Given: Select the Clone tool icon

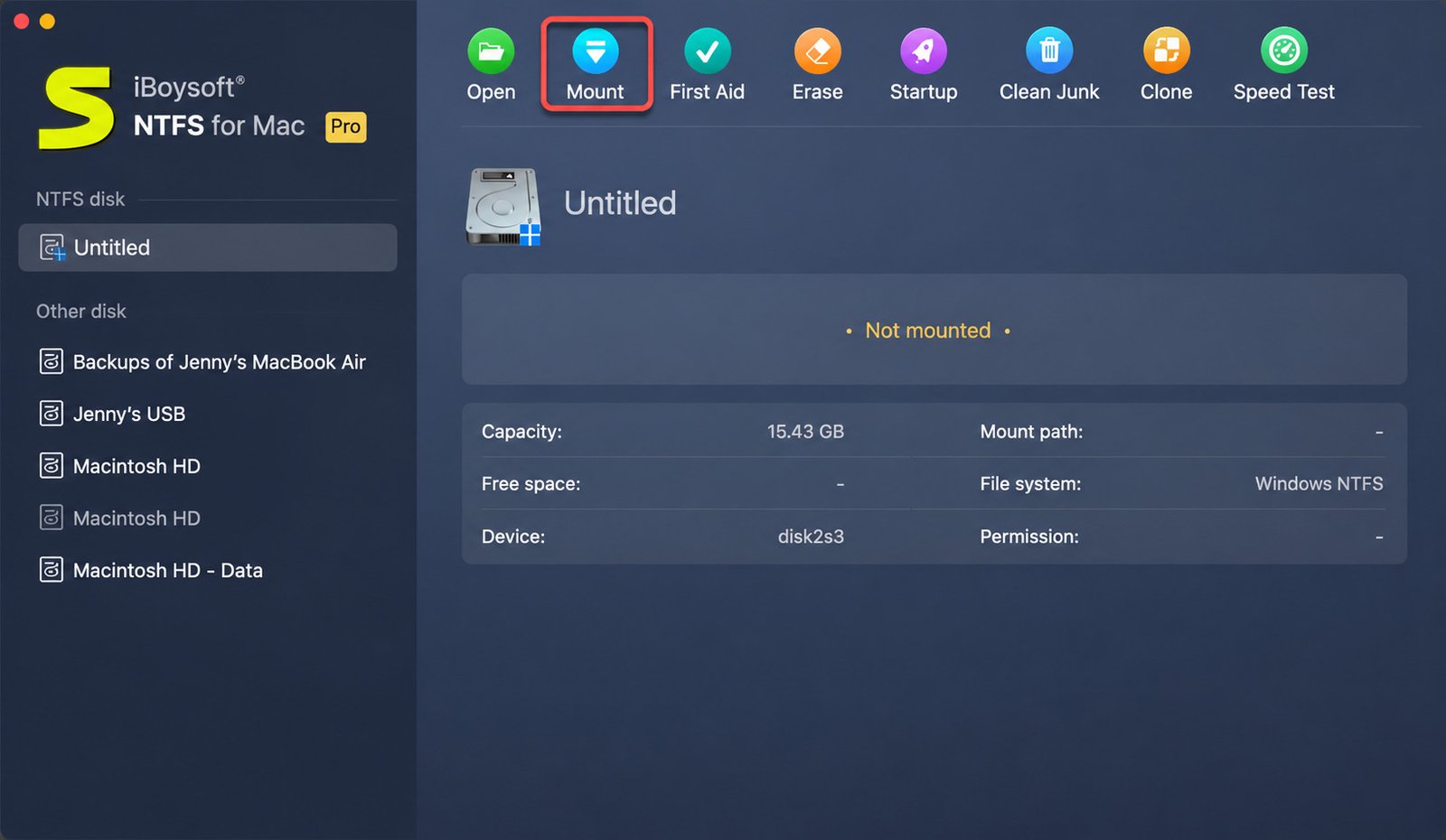Looking at the screenshot, I should pyautogui.click(x=1167, y=51).
